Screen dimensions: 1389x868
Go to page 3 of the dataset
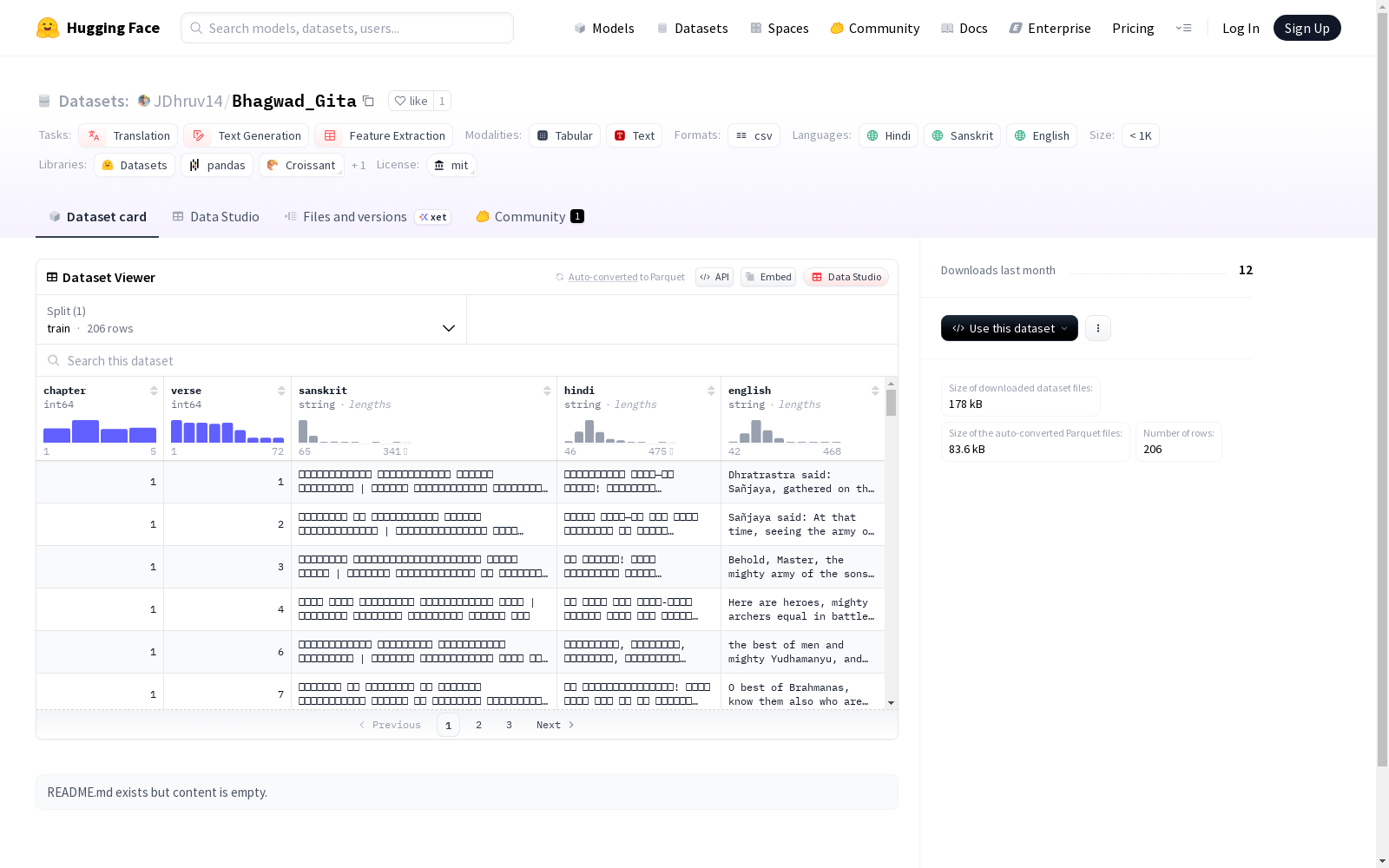(x=509, y=725)
